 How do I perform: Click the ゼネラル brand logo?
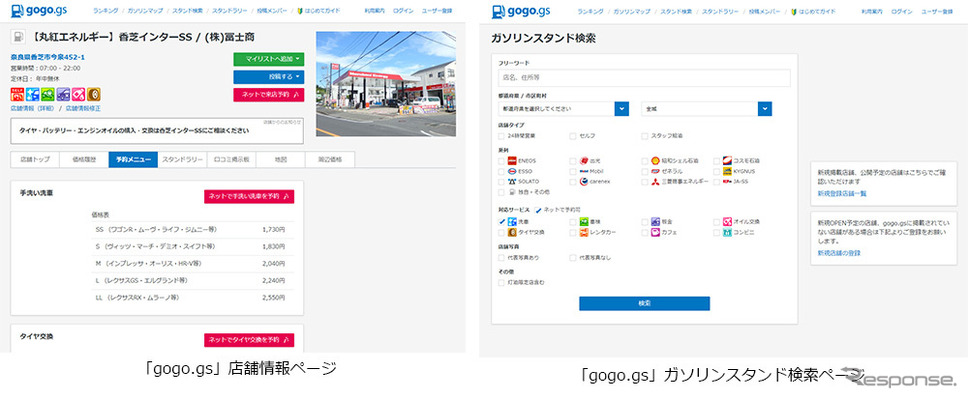pos(656,171)
